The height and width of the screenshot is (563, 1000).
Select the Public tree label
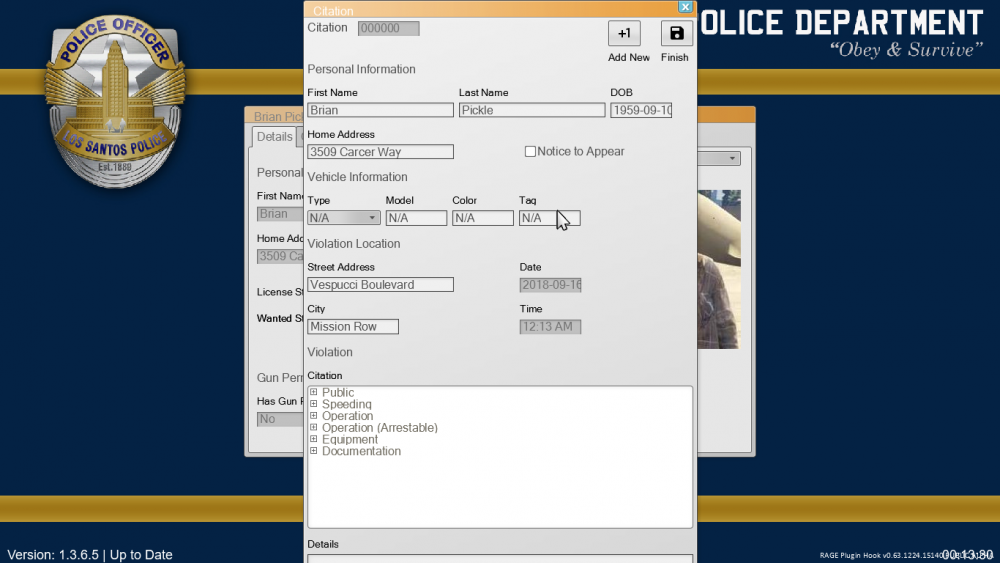[x=338, y=392]
